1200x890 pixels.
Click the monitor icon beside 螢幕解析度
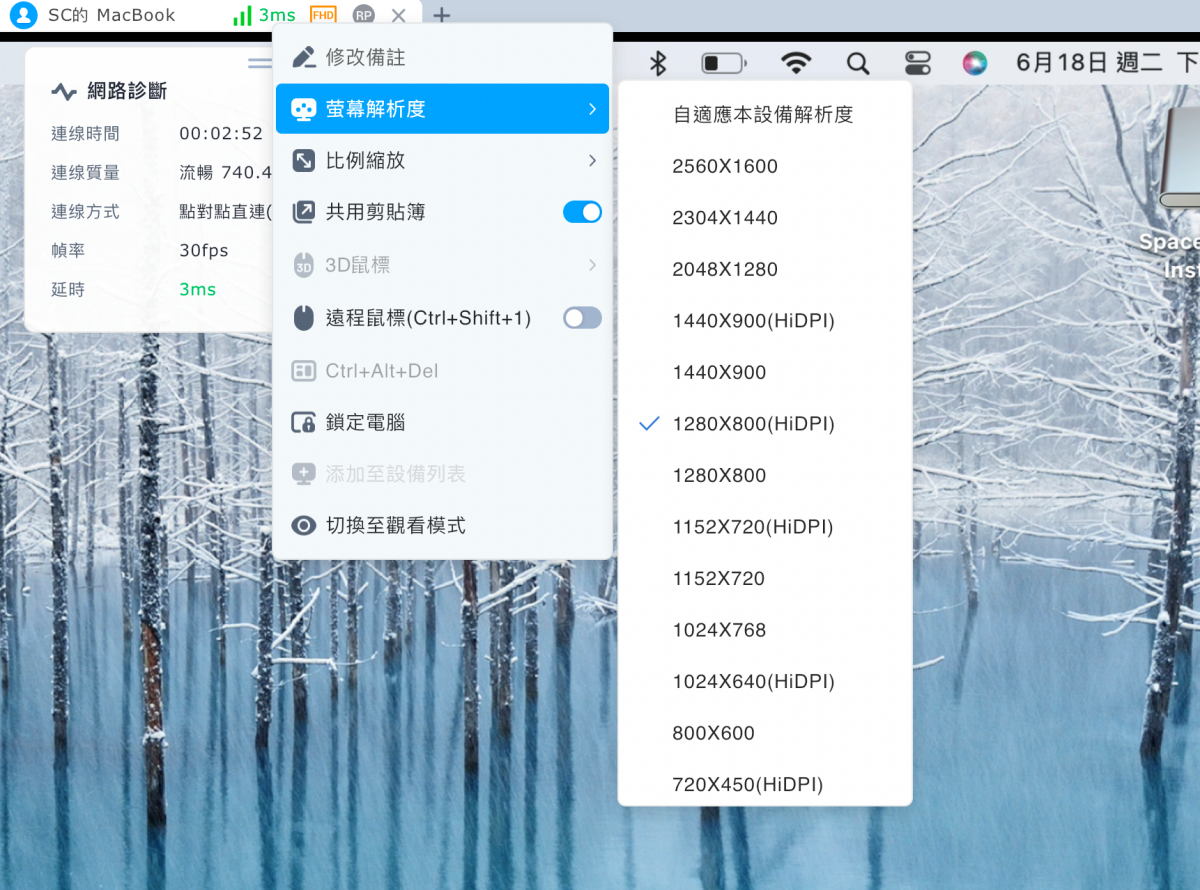click(304, 109)
